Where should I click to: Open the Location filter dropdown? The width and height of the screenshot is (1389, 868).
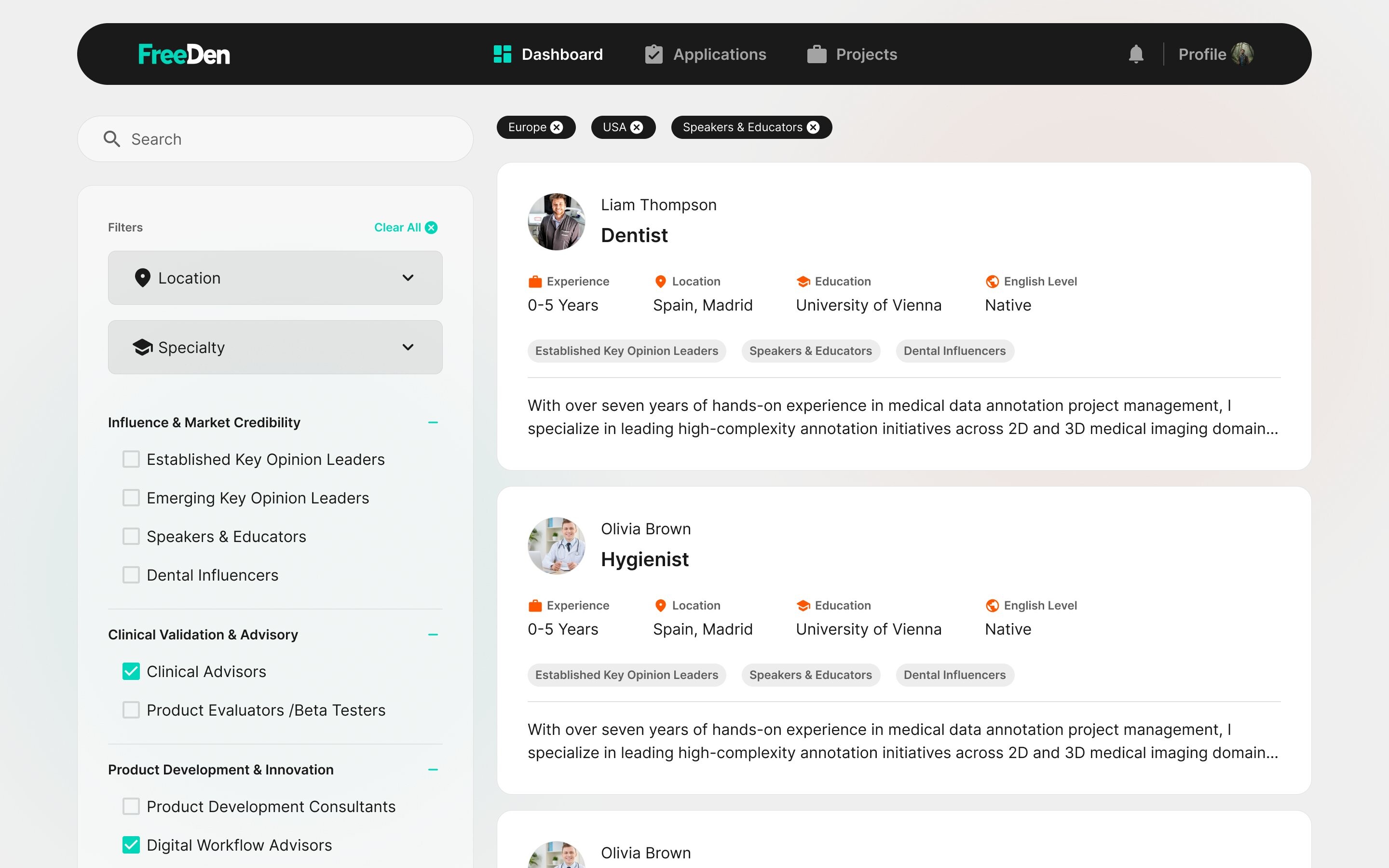pyautogui.click(x=275, y=278)
